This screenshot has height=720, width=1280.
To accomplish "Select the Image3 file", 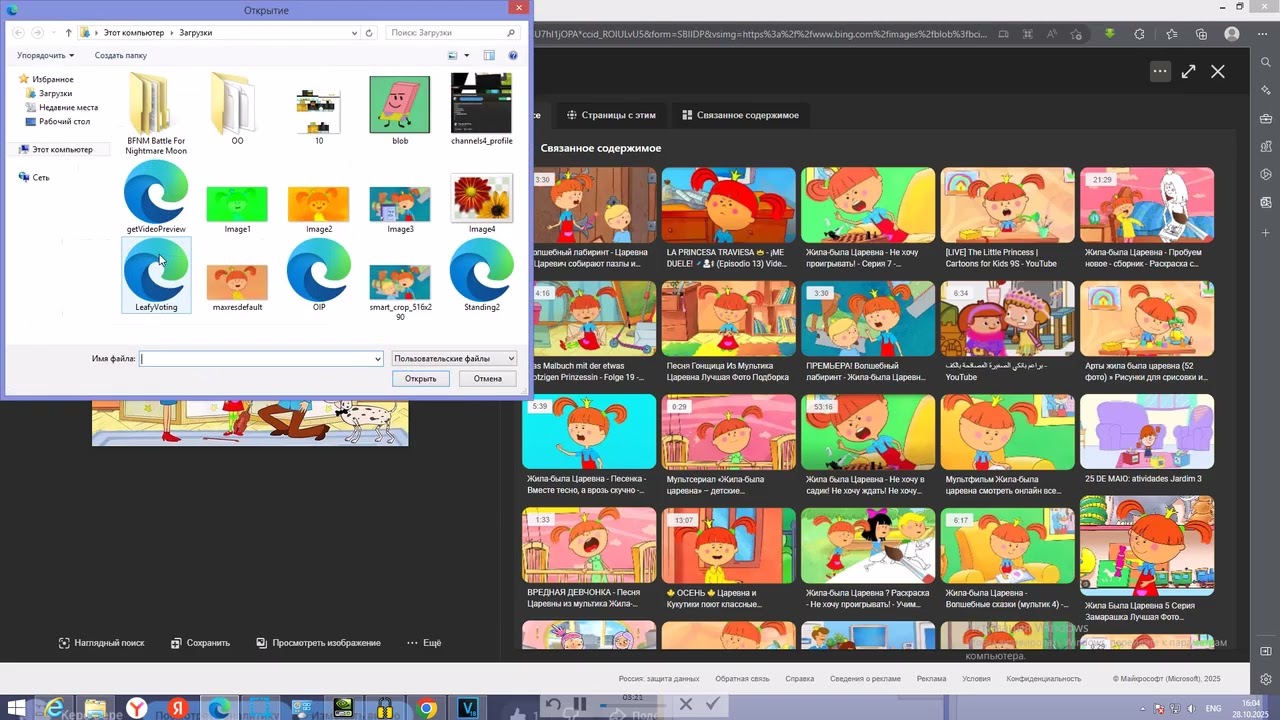I will (400, 209).
